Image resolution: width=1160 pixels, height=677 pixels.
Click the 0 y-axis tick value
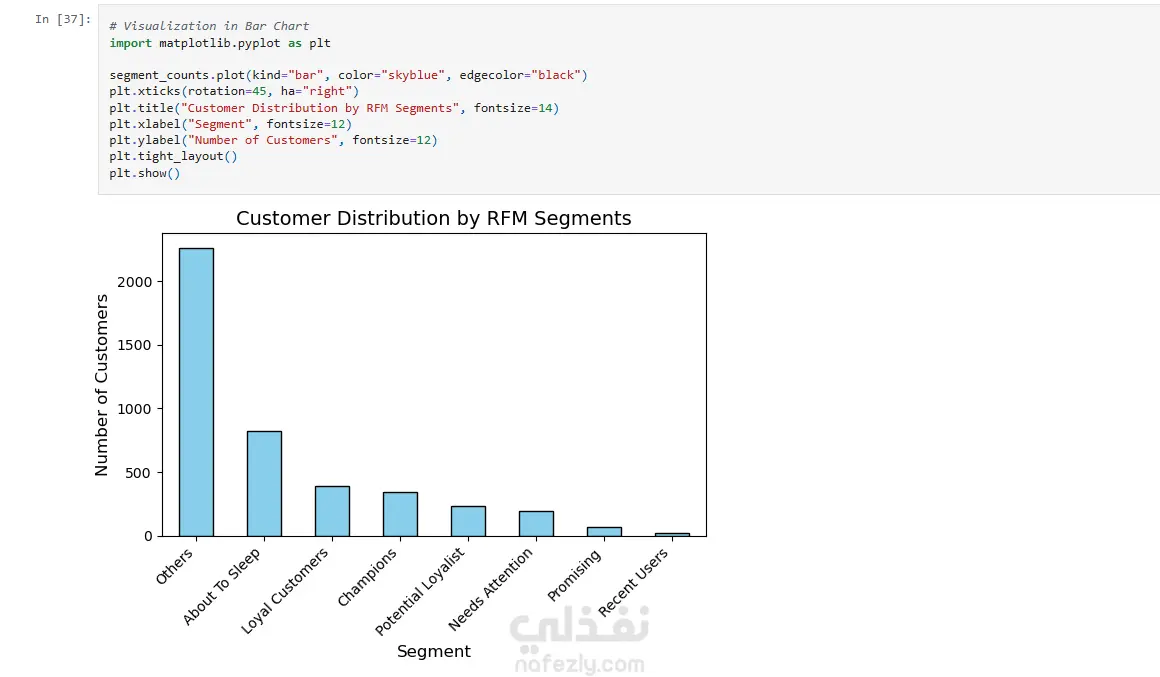(149, 536)
